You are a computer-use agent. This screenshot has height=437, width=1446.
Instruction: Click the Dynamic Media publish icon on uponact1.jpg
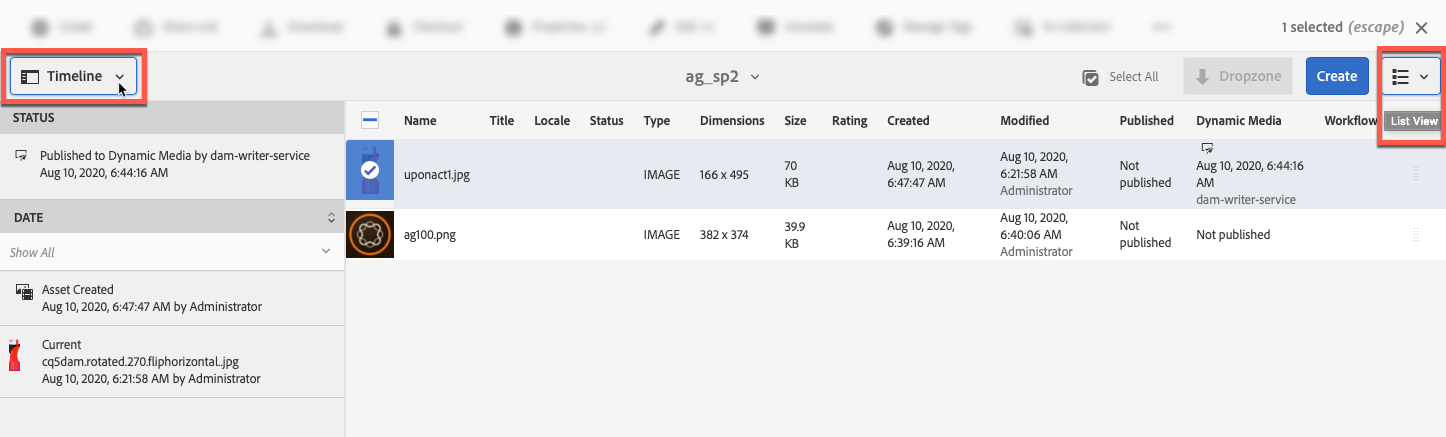1207,148
